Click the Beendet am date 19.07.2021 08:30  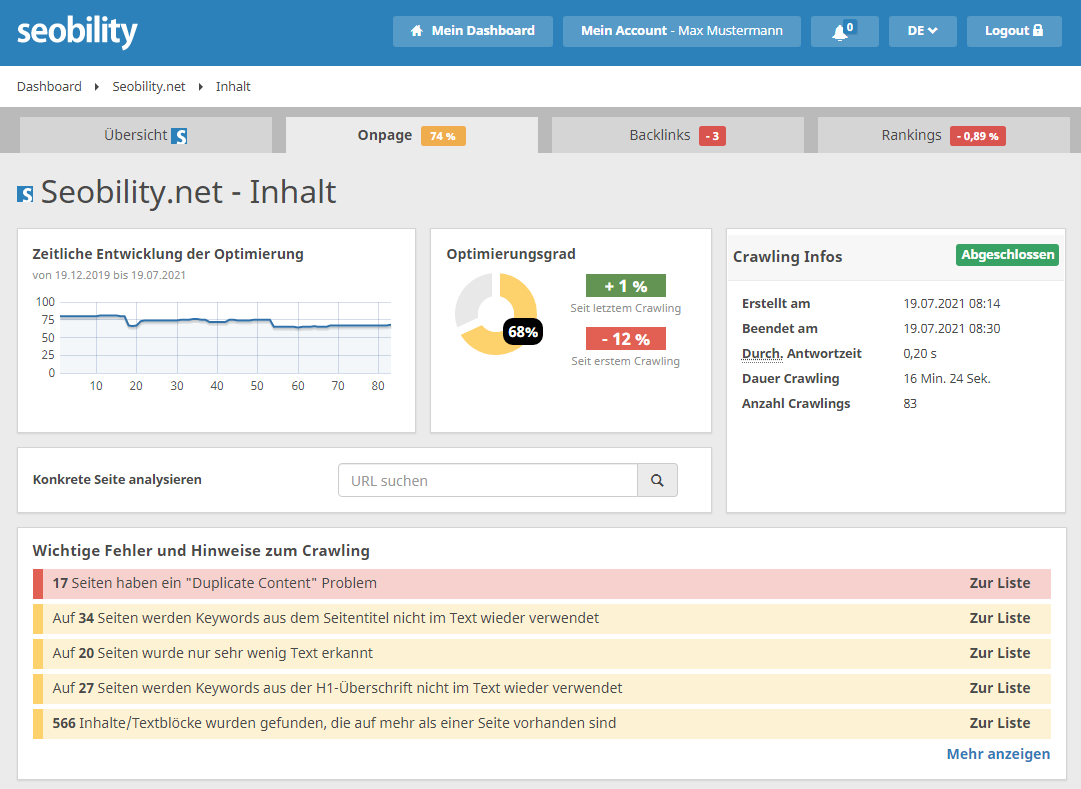pyautogui.click(x=951, y=328)
